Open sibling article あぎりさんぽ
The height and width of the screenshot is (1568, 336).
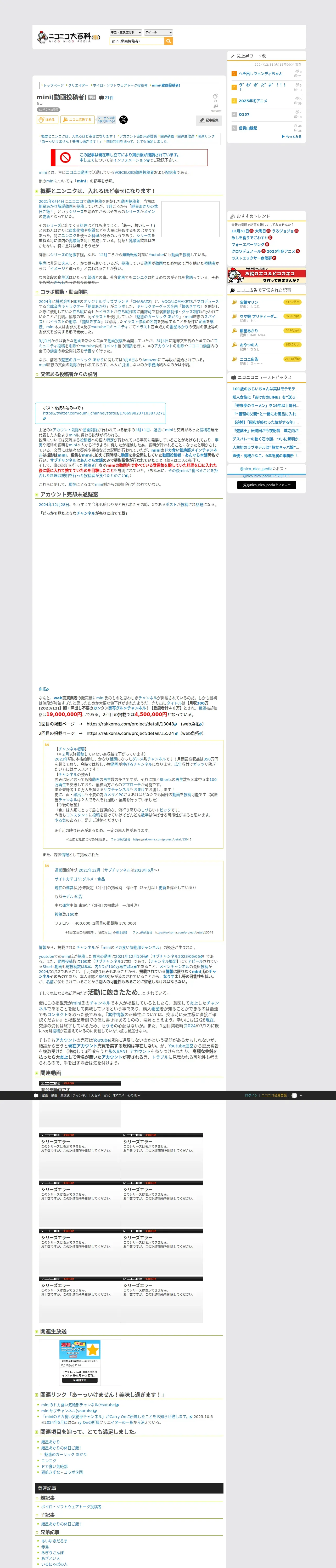52,1553
